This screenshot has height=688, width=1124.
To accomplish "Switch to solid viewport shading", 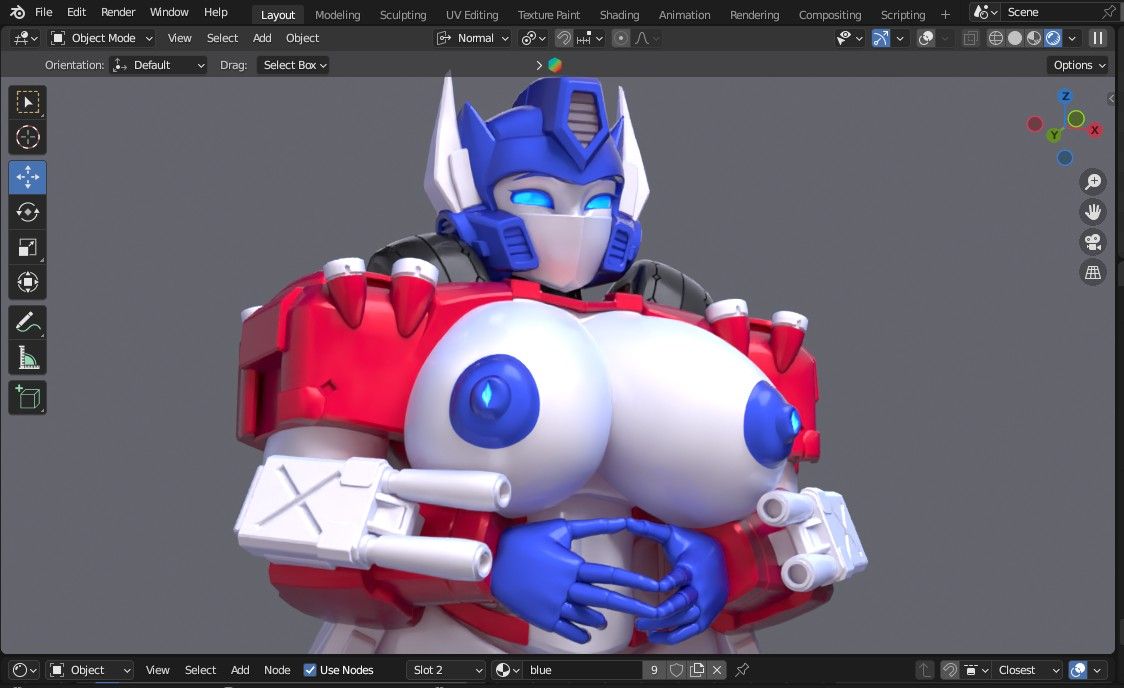I will [1014, 38].
